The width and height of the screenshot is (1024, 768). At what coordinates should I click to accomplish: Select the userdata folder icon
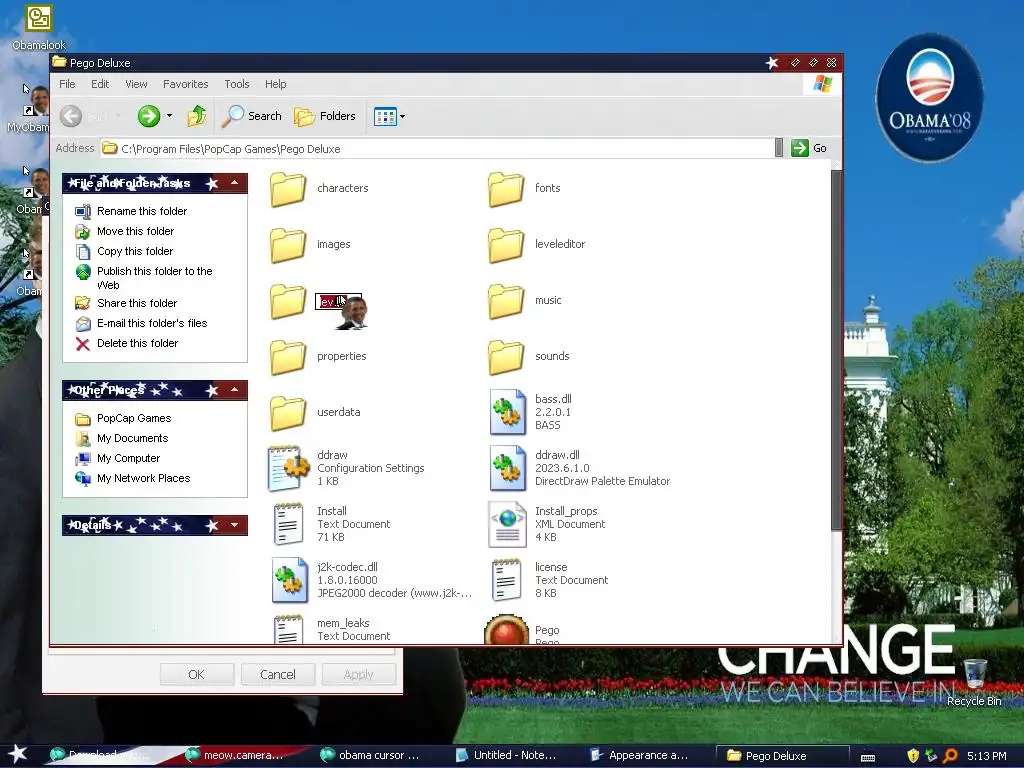(x=288, y=413)
